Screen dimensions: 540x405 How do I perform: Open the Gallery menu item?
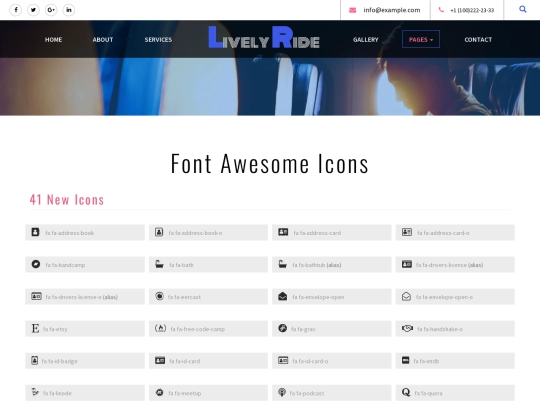tap(365, 40)
